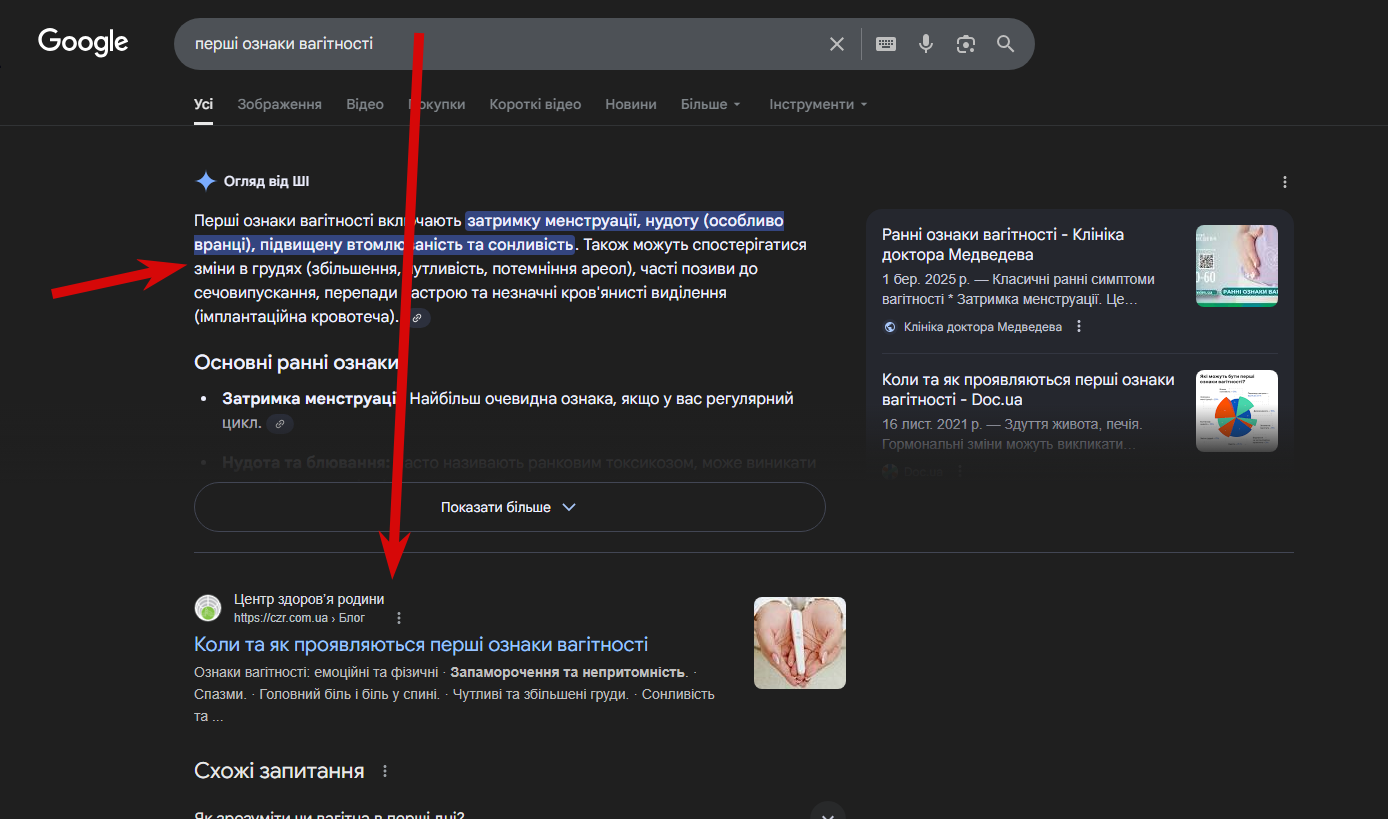Click Центр здоров'я родини site favicon

click(x=208, y=608)
